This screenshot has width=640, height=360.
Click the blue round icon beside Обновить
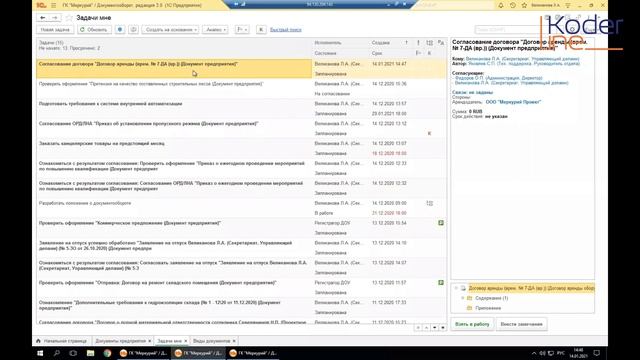pyautogui.click(x=120, y=29)
